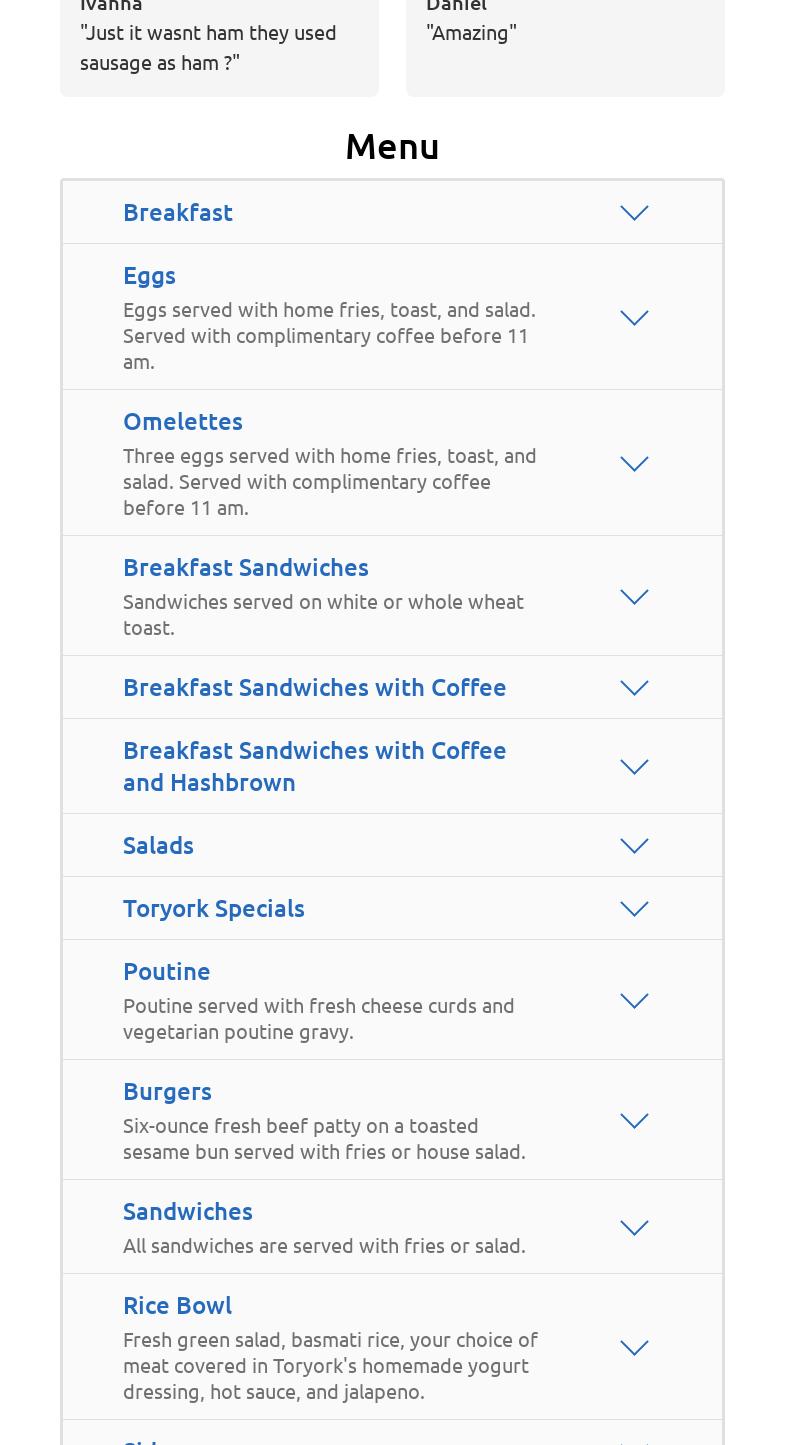Open the Omelettes category title
Image resolution: width=785 pixels, height=1445 pixels.
(x=183, y=421)
